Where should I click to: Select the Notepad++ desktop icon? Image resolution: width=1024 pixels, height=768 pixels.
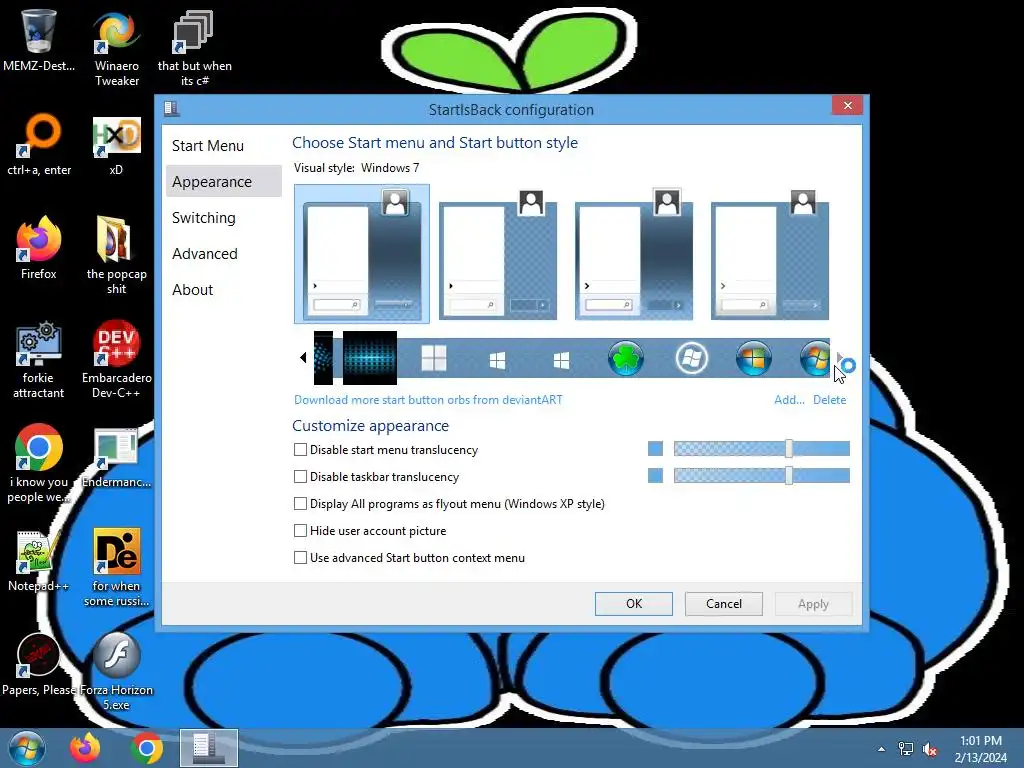click(x=39, y=560)
